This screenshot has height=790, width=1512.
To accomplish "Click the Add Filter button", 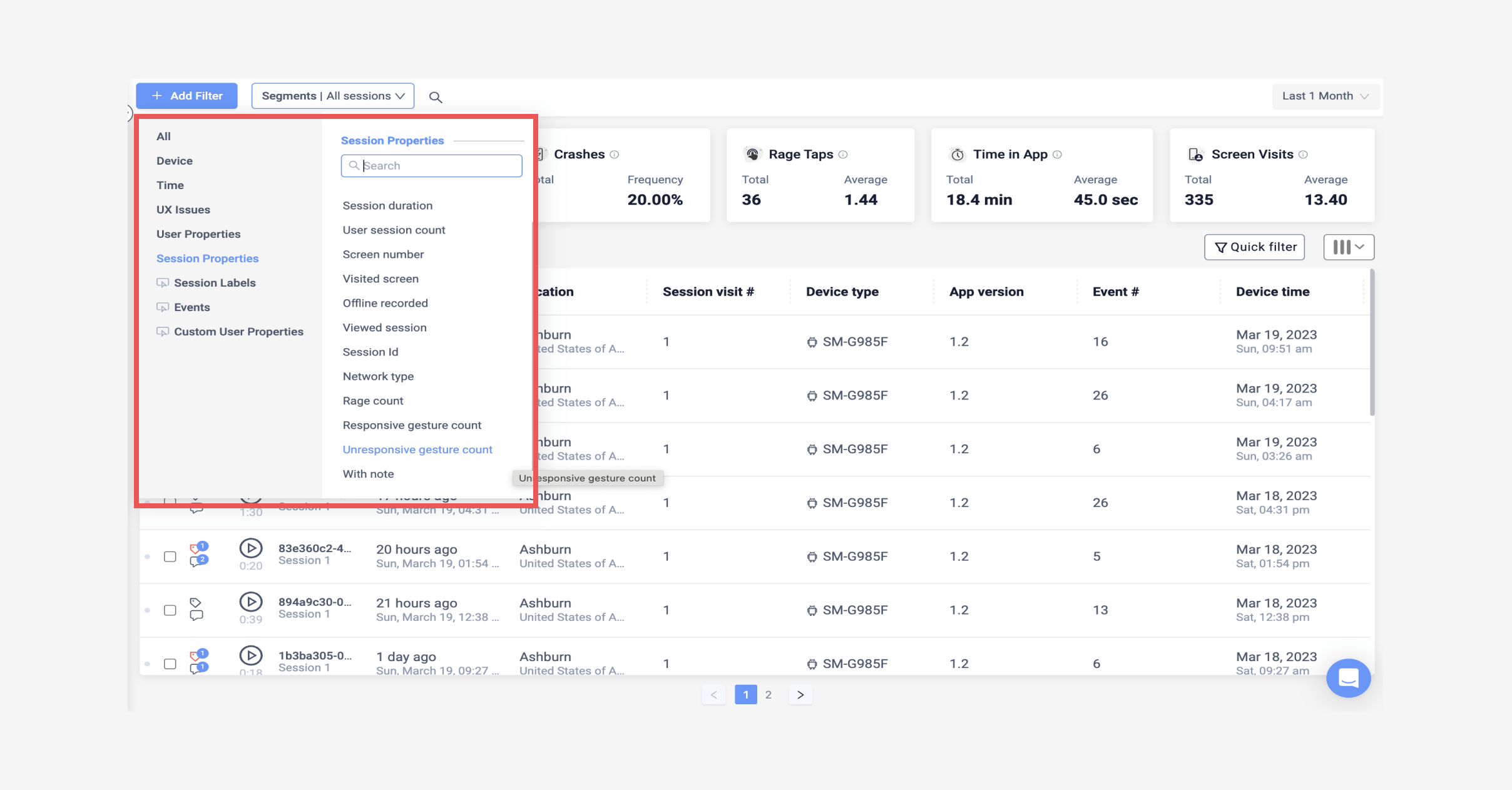I will pos(186,96).
